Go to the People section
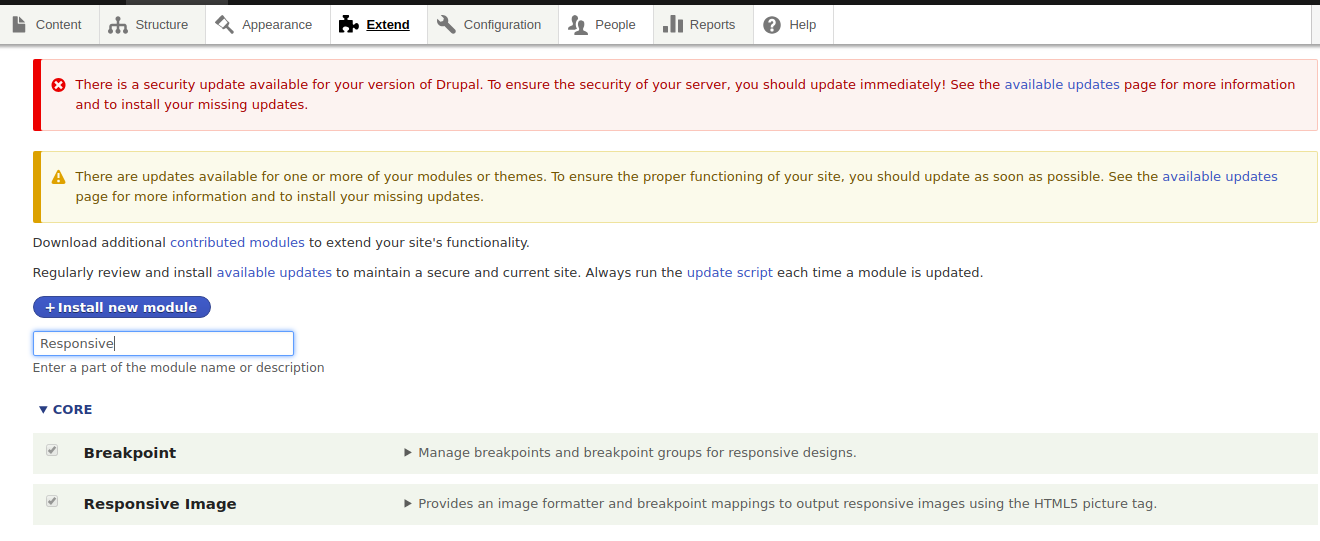The width and height of the screenshot is (1320, 541). (x=606, y=25)
